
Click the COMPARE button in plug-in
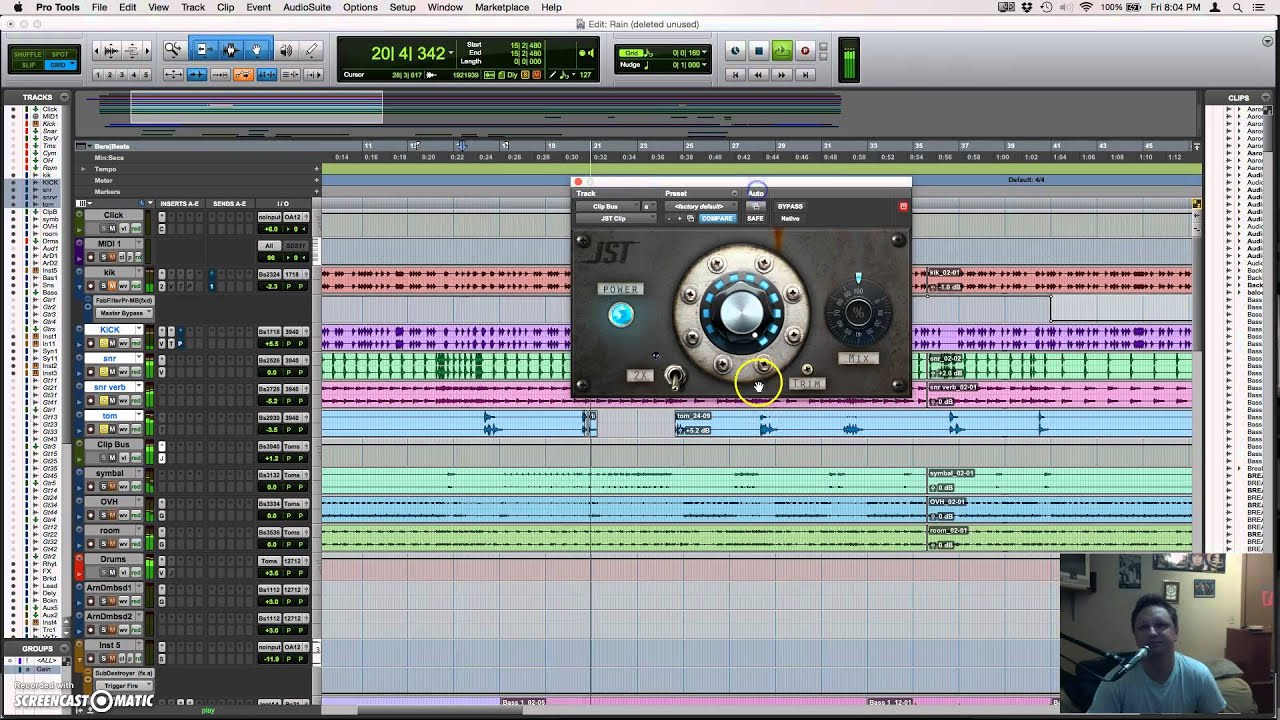click(x=716, y=218)
